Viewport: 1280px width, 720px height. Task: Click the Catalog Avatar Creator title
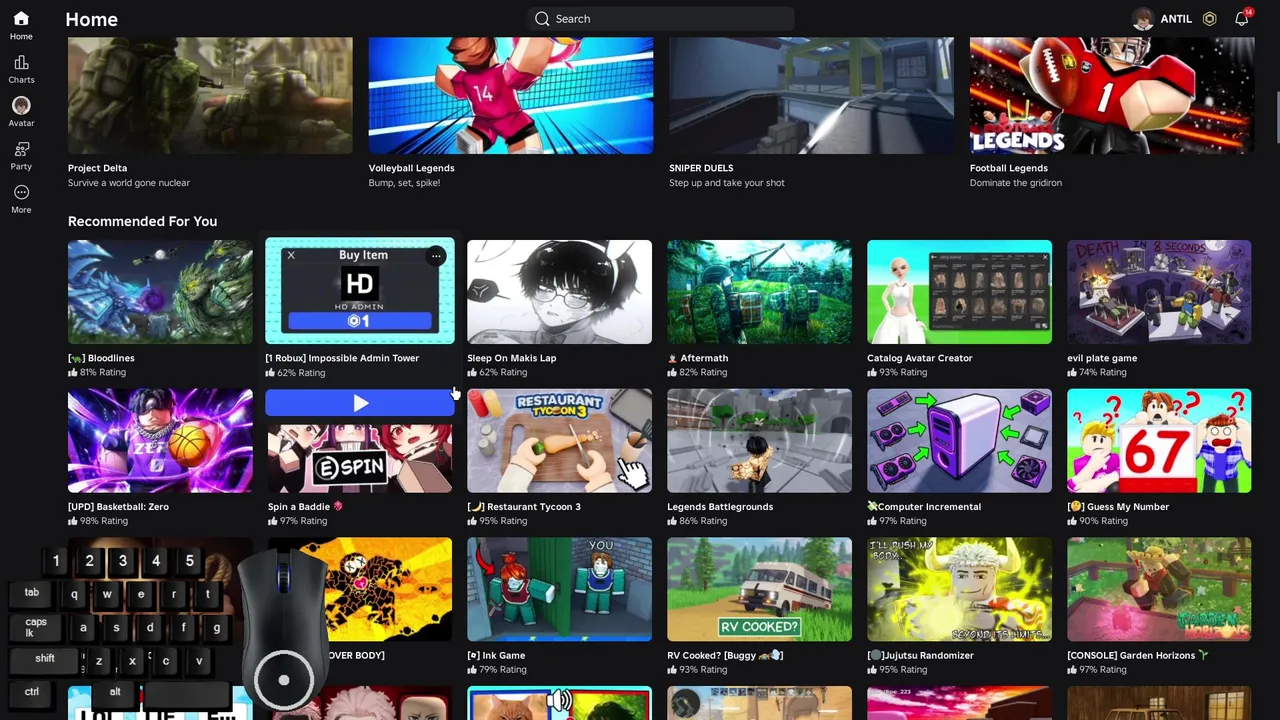(x=919, y=358)
